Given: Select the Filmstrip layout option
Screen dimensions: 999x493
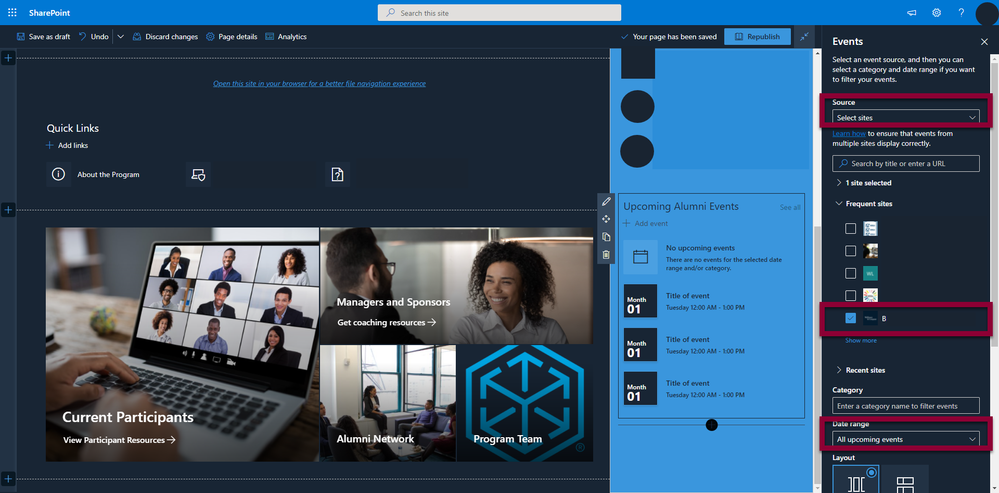Looking at the screenshot, I should (x=856, y=479).
